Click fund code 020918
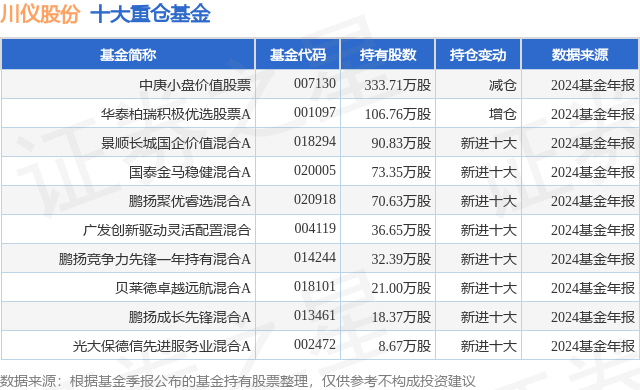640x390 pixels. coord(315,199)
